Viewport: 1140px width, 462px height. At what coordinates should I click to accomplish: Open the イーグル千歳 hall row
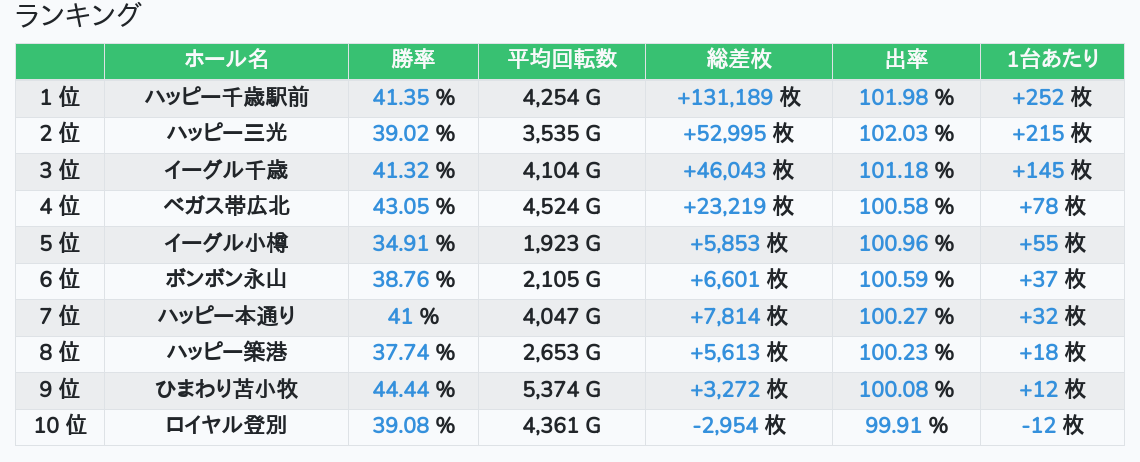pyautogui.click(x=226, y=170)
